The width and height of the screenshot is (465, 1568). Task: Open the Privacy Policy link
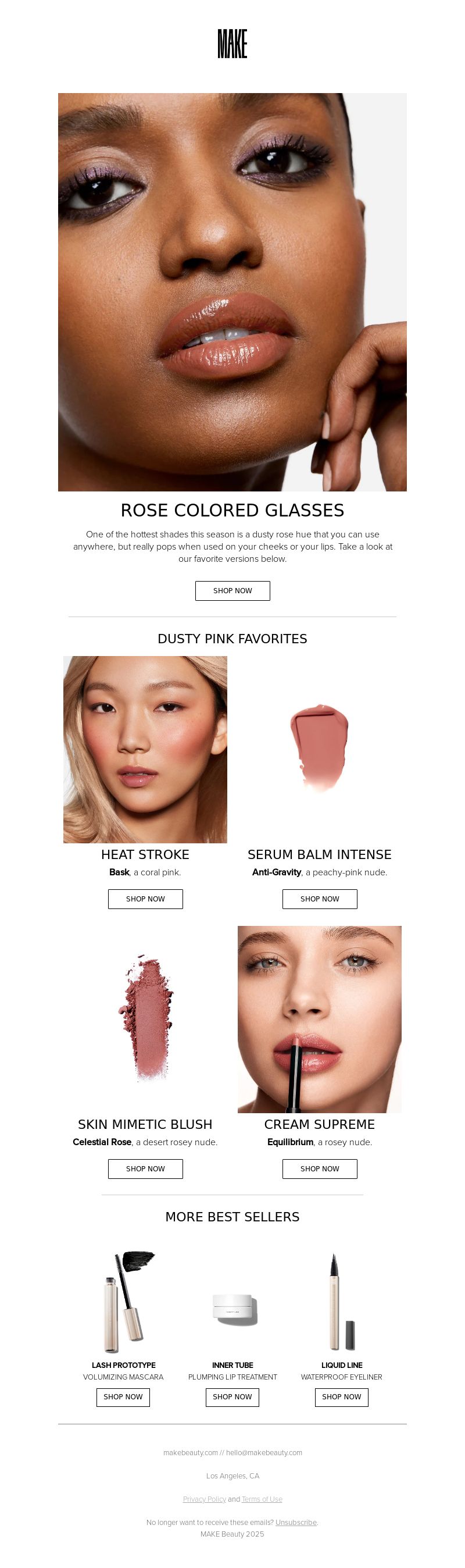[205, 1499]
